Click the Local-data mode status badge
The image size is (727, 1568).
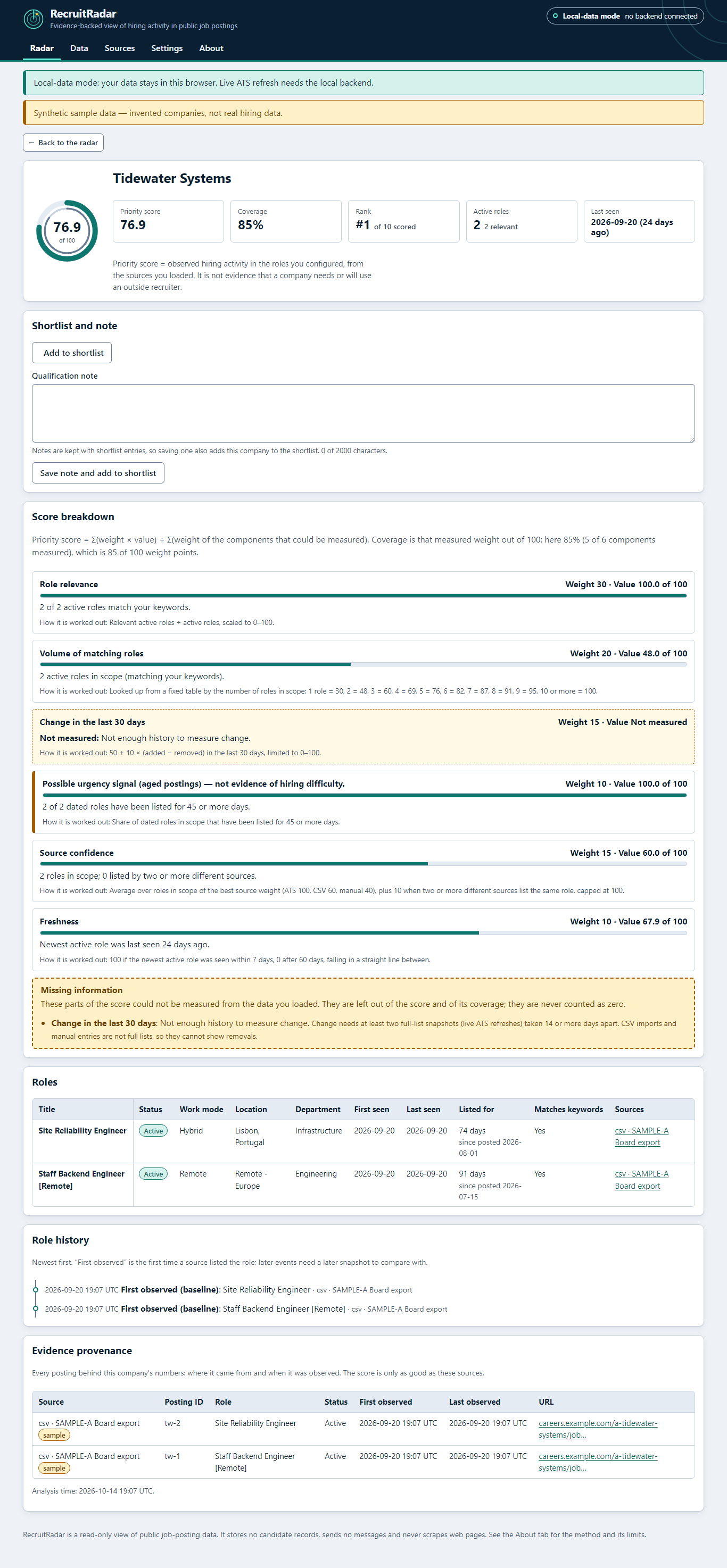pos(625,16)
